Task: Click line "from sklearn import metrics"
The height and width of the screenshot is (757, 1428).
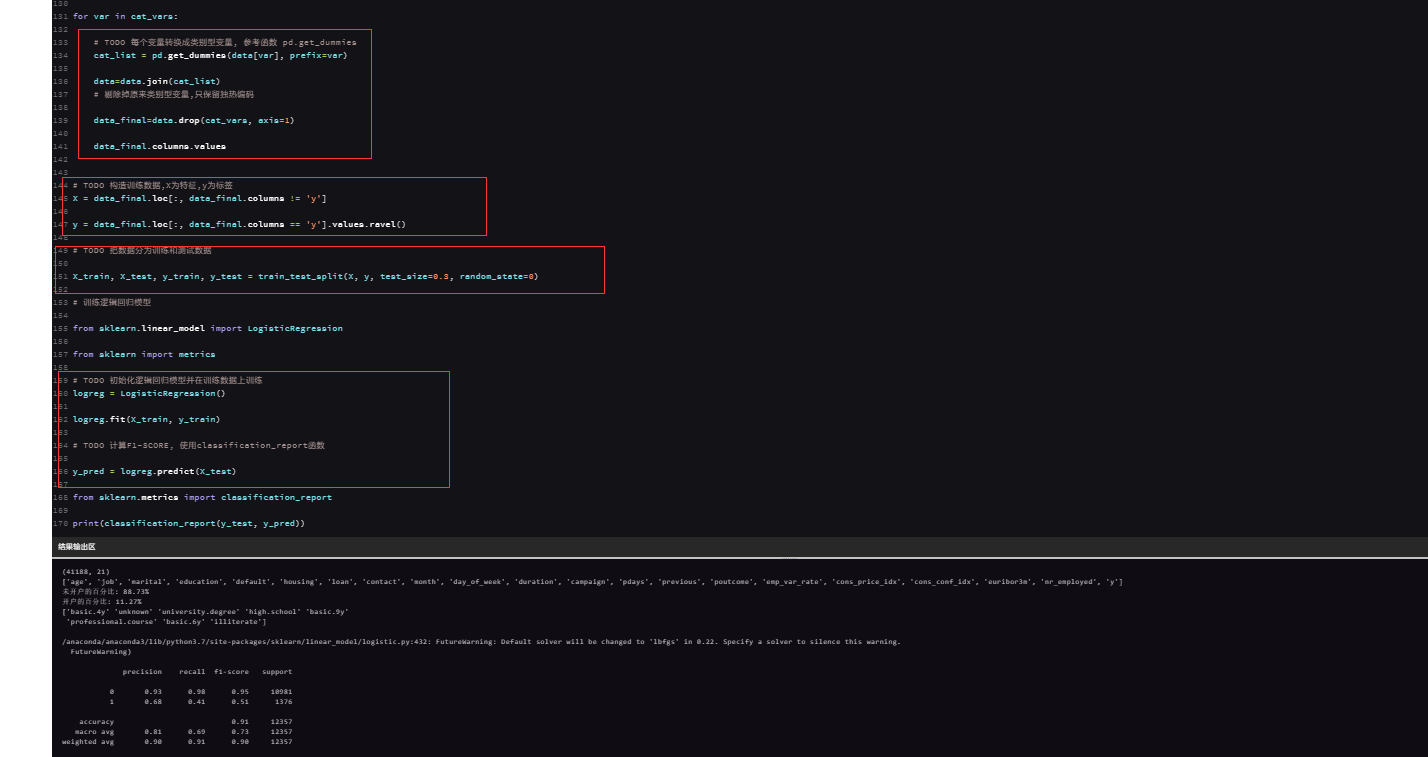Action: (144, 354)
